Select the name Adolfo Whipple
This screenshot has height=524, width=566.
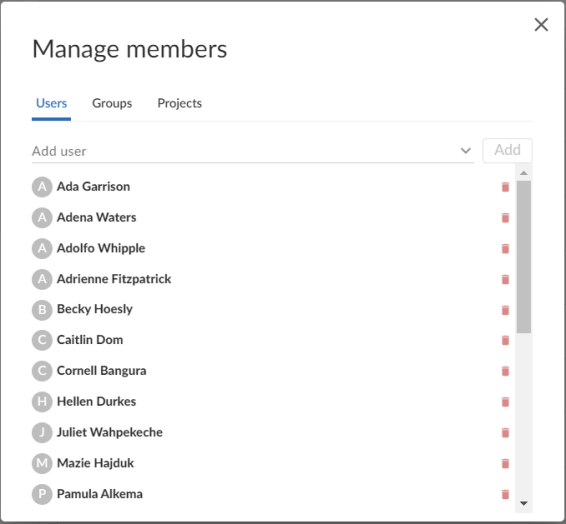101,248
